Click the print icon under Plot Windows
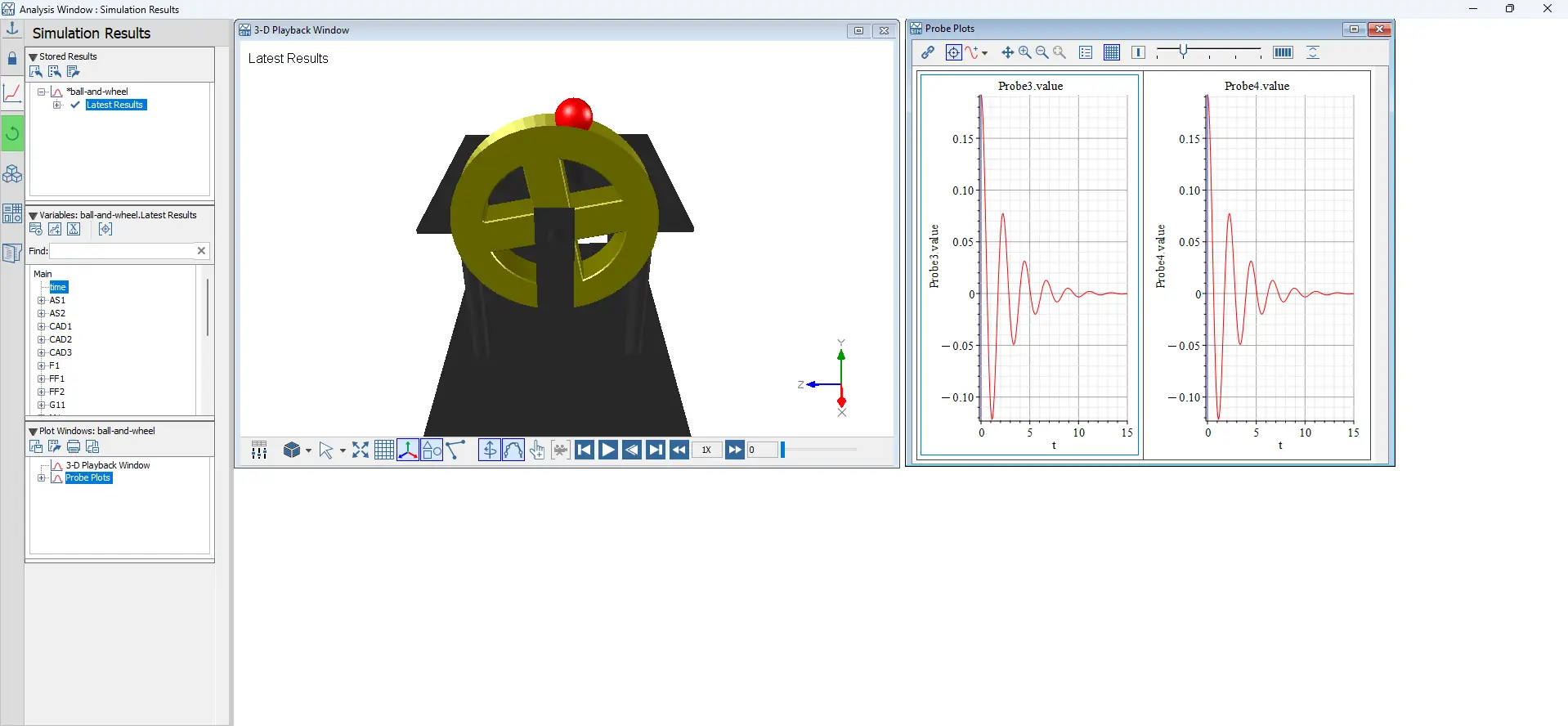The image size is (1568, 726). [74, 446]
